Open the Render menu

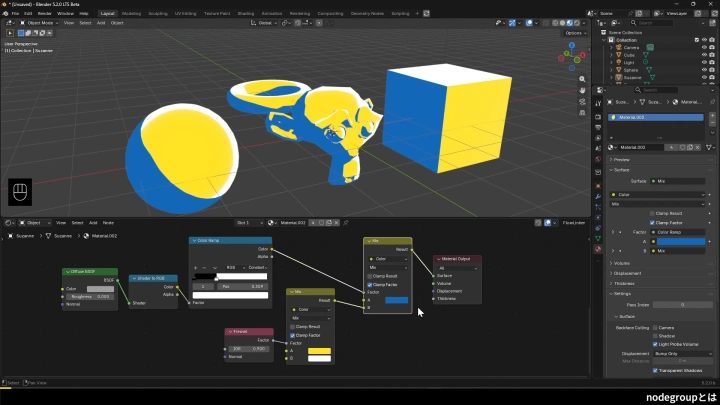(45, 14)
